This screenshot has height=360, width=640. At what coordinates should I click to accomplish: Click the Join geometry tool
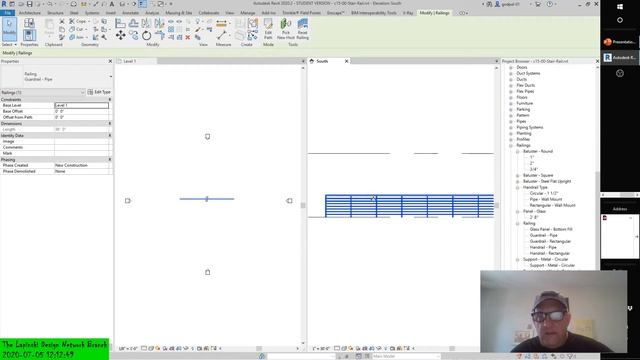point(76,37)
